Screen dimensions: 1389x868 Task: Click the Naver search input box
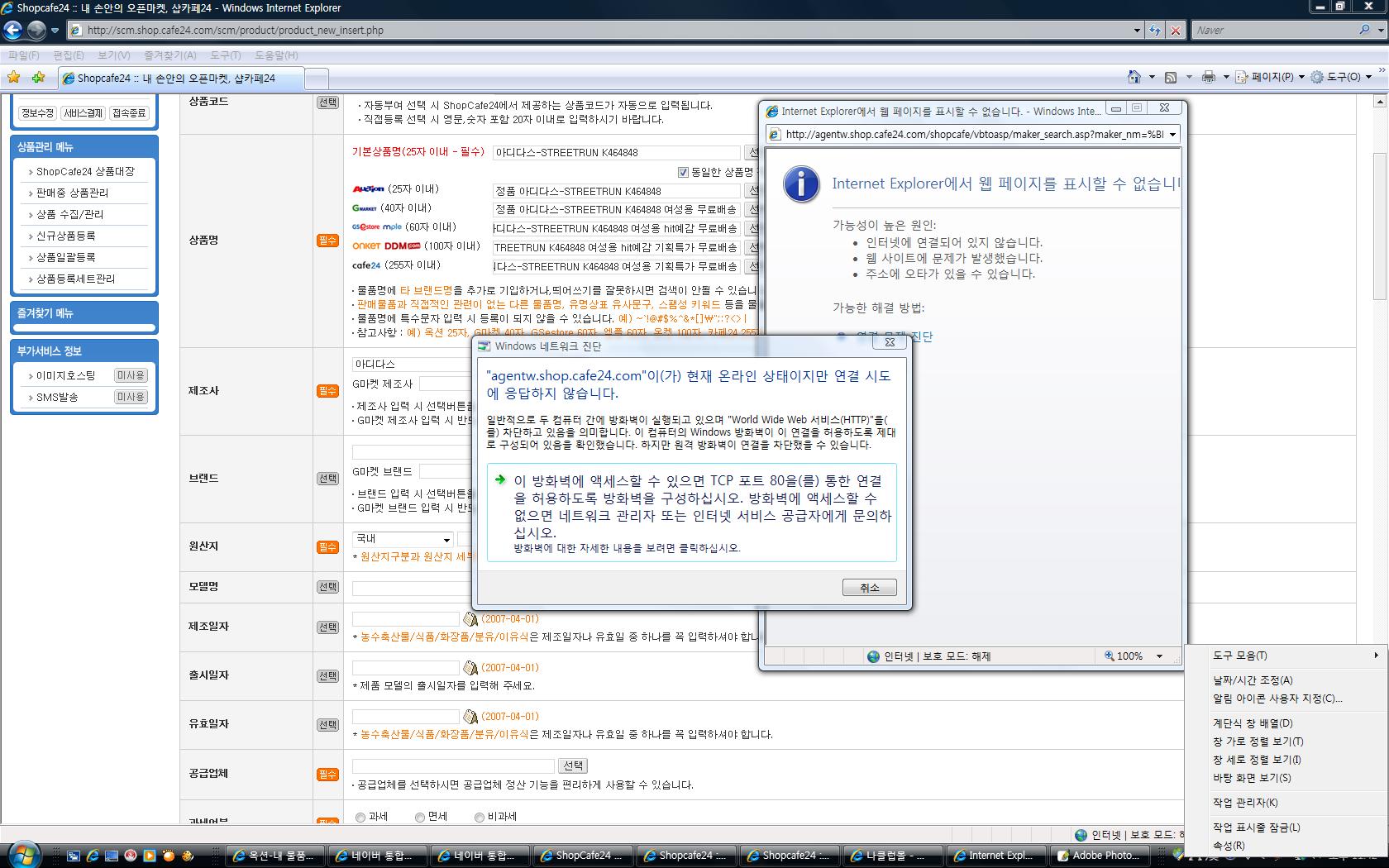click(1275, 30)
